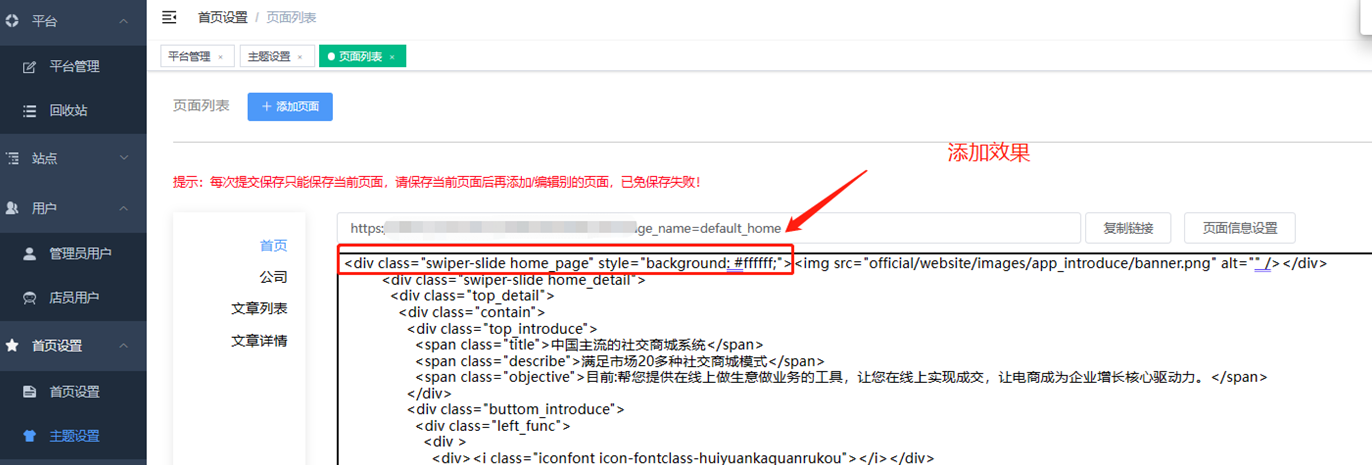This screenshot has height=465, width=1372.
Task: Switch to the 平台管理 tab
Action: 197,57
